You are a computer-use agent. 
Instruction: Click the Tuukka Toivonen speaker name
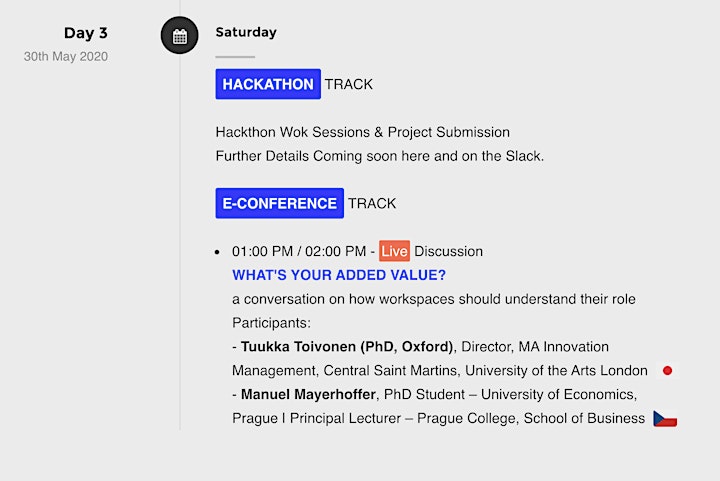pyautogui.click(x=347, y=347)
